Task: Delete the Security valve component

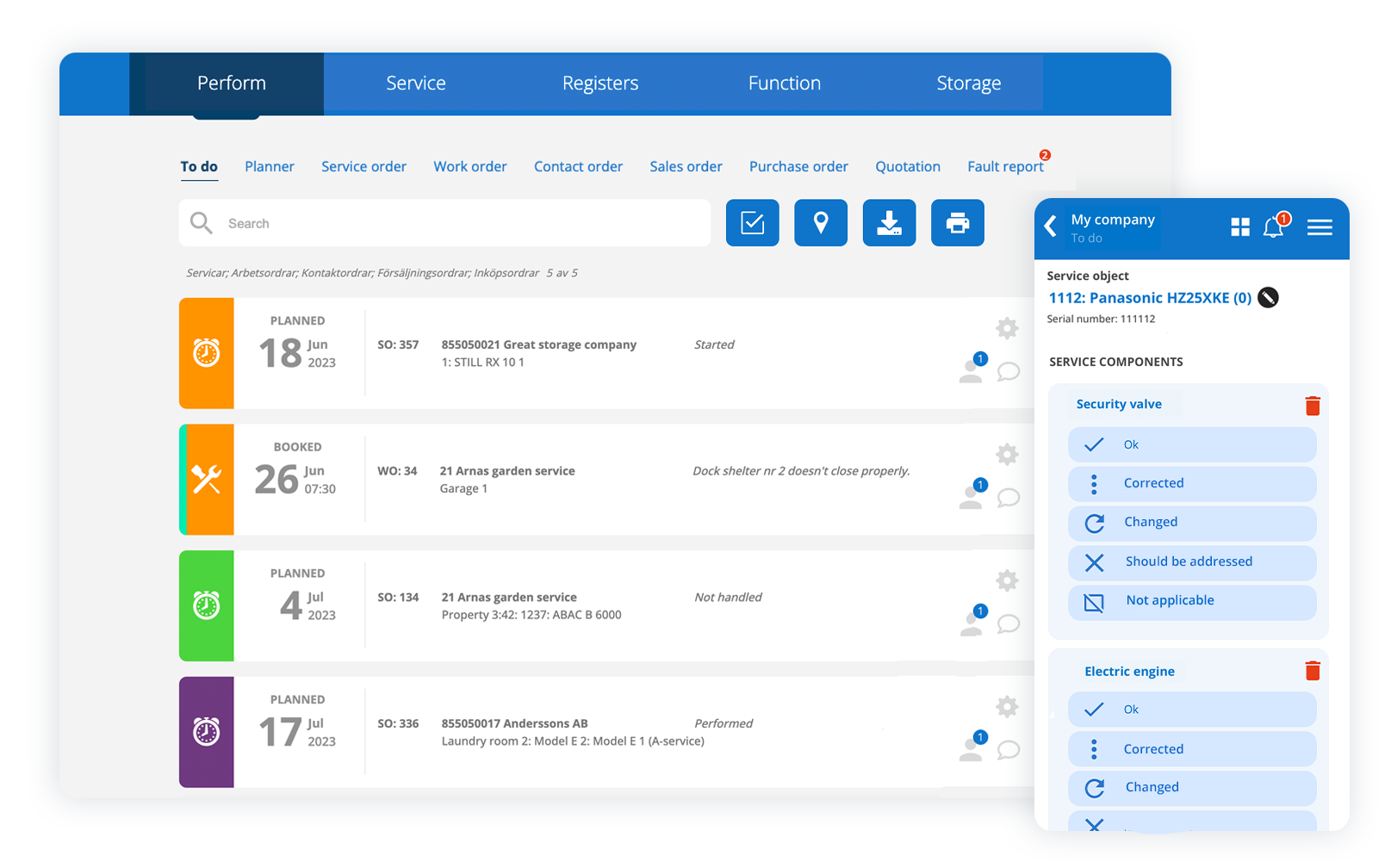Action: tap(1312, 406)
